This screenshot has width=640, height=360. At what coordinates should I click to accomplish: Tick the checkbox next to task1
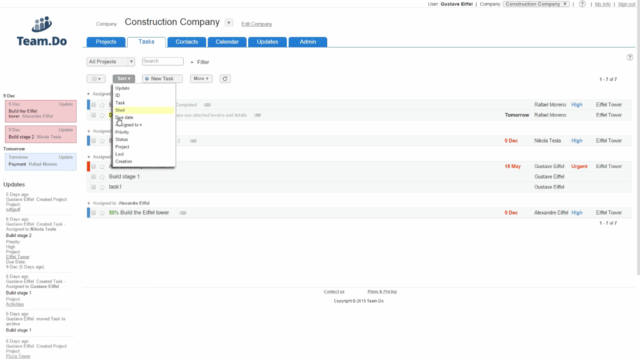[93, 187]
